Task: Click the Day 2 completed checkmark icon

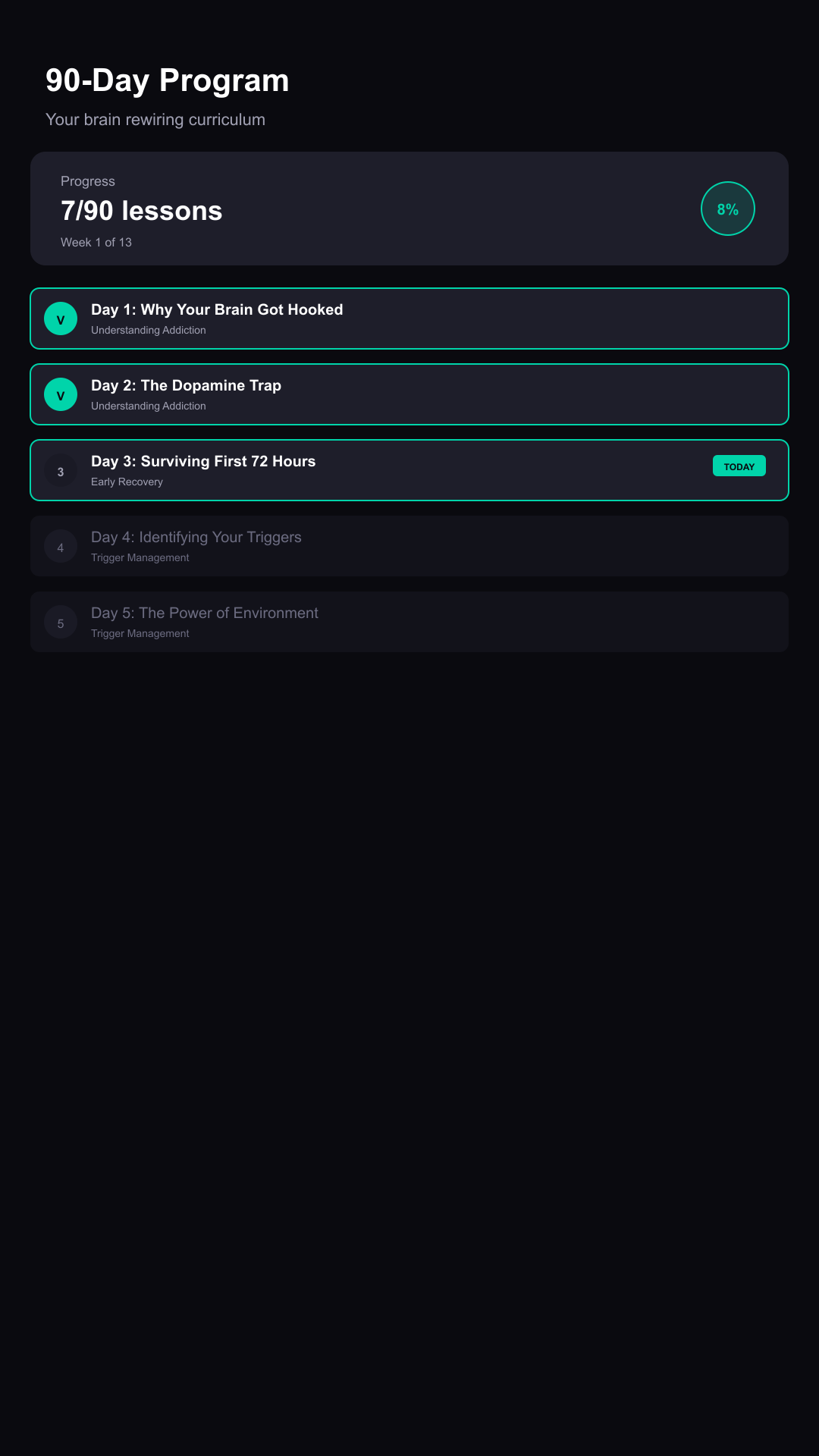Action: tap(61, 394)
